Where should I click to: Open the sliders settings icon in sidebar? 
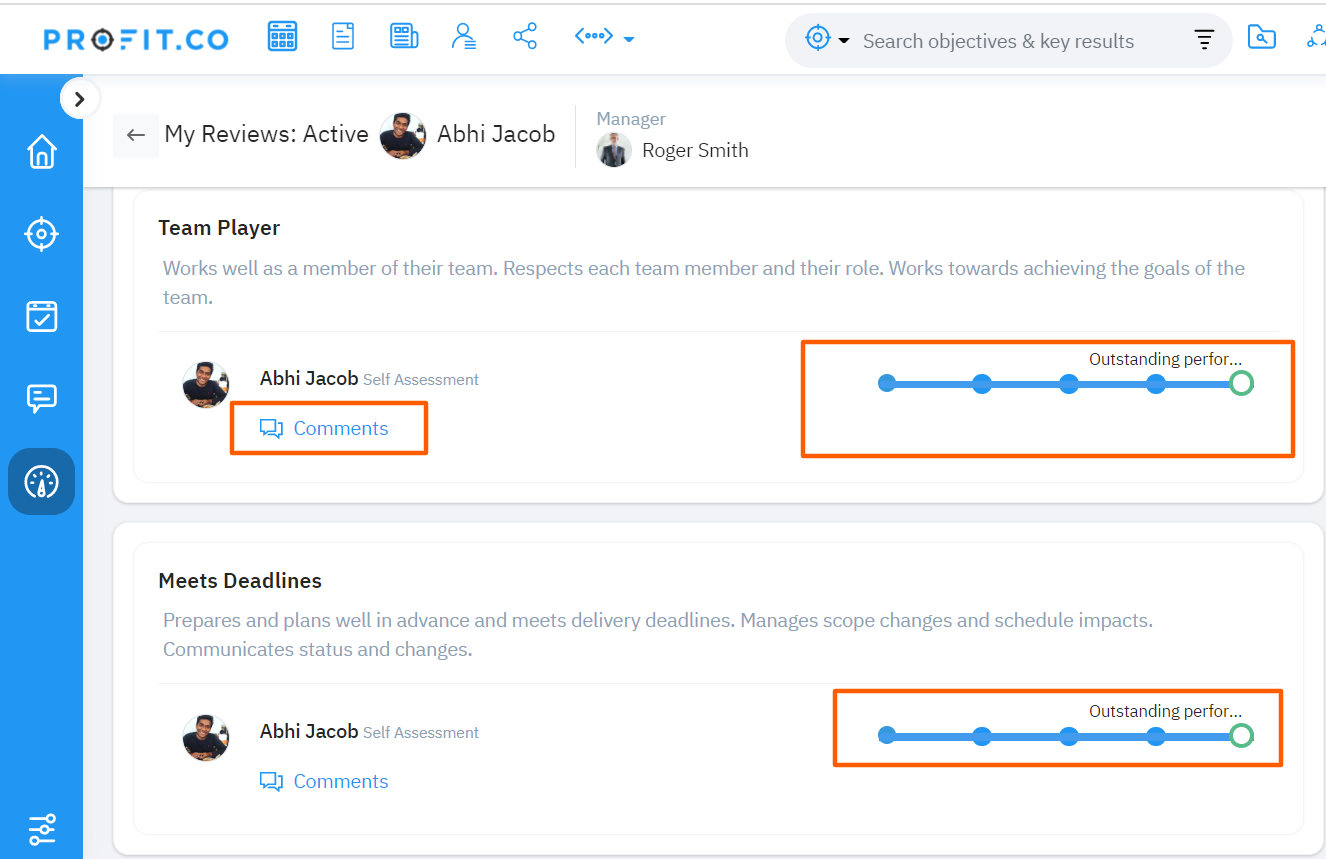(42, 829)
